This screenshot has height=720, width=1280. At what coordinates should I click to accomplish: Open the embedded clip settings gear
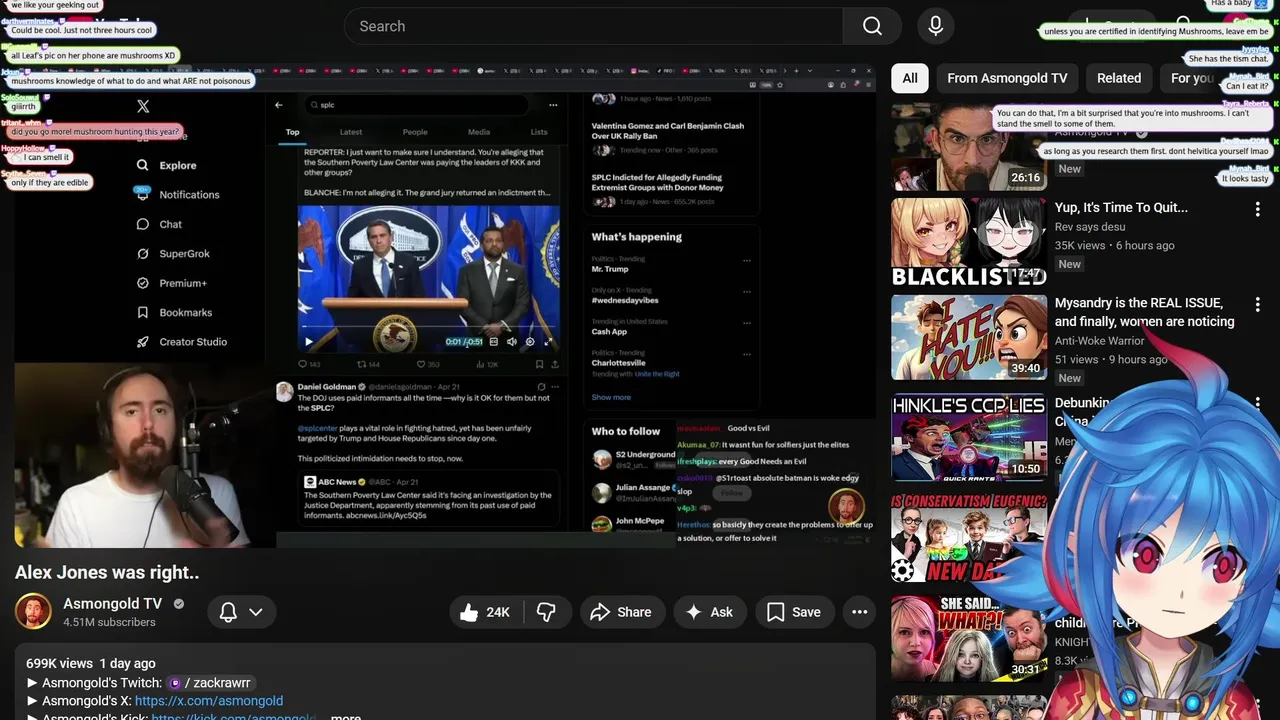(530, 341)
